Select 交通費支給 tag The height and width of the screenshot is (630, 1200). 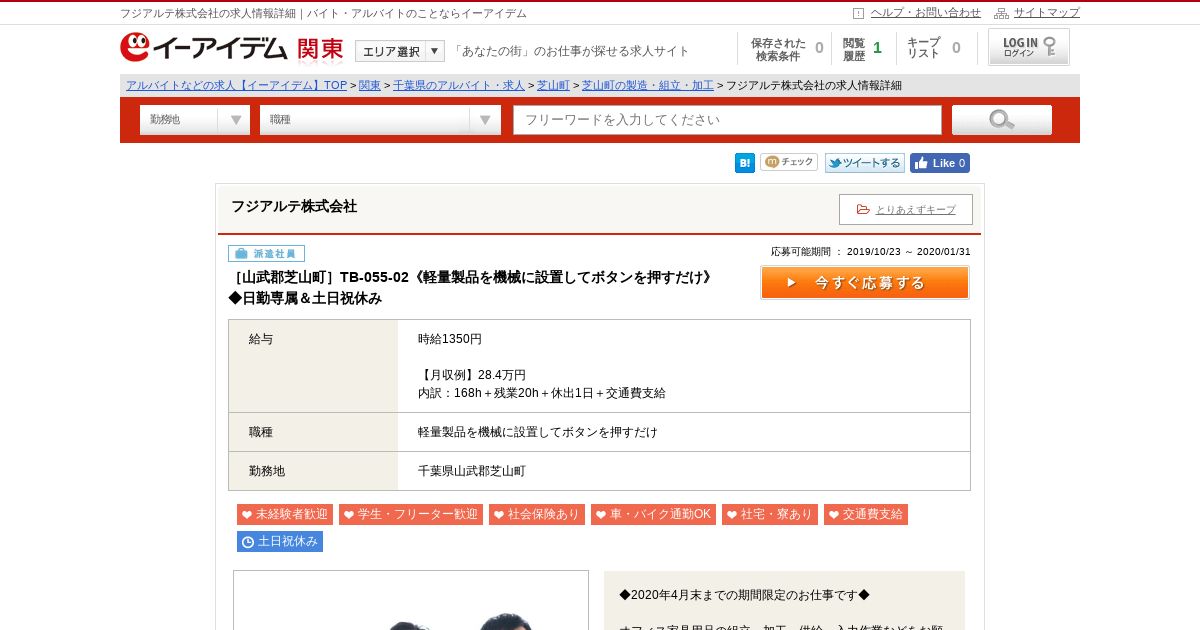click(x=866, y=514)
